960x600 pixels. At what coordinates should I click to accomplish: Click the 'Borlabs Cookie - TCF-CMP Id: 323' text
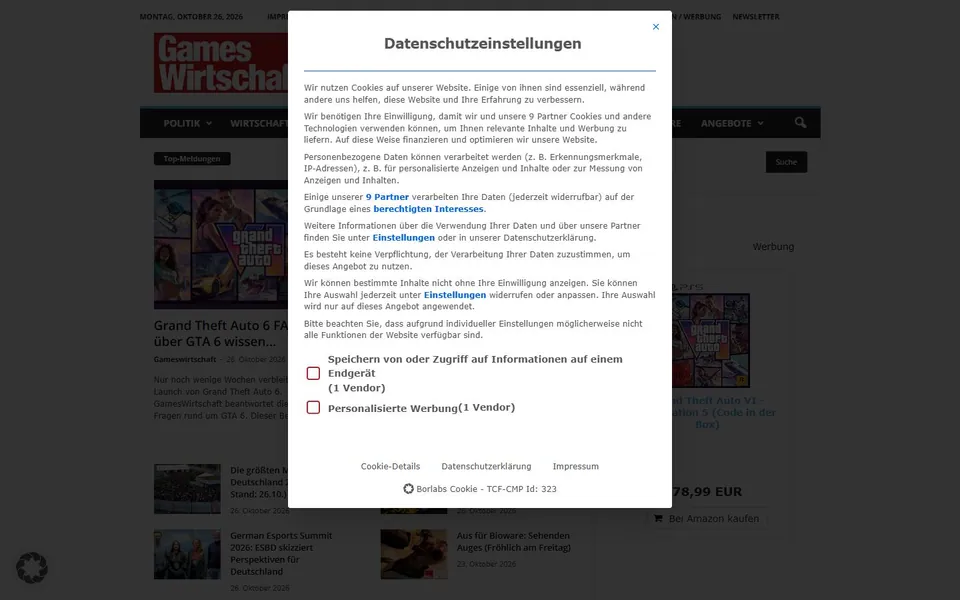coord(486,489)
